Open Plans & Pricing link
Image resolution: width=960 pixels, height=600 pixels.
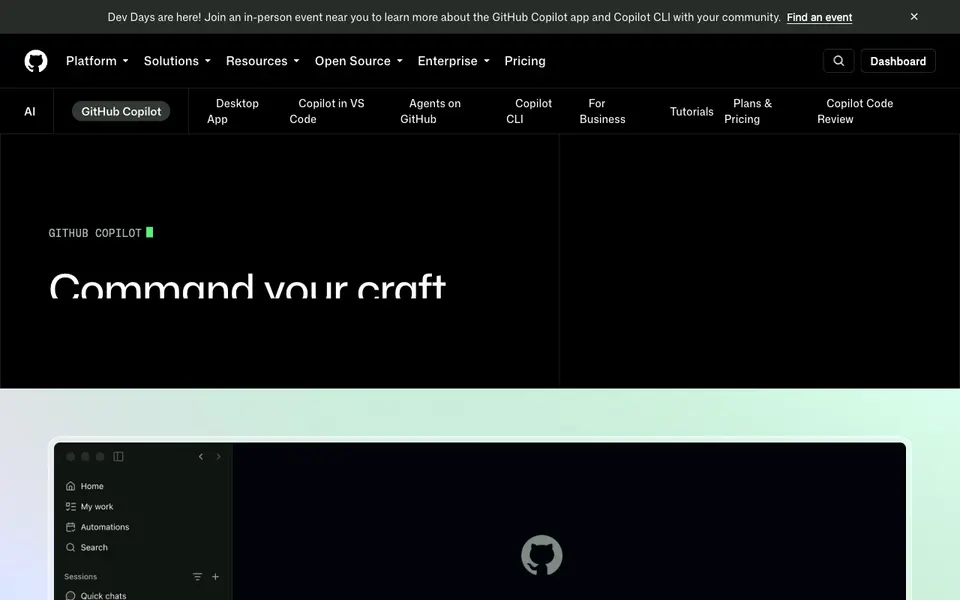pos(748,111)
